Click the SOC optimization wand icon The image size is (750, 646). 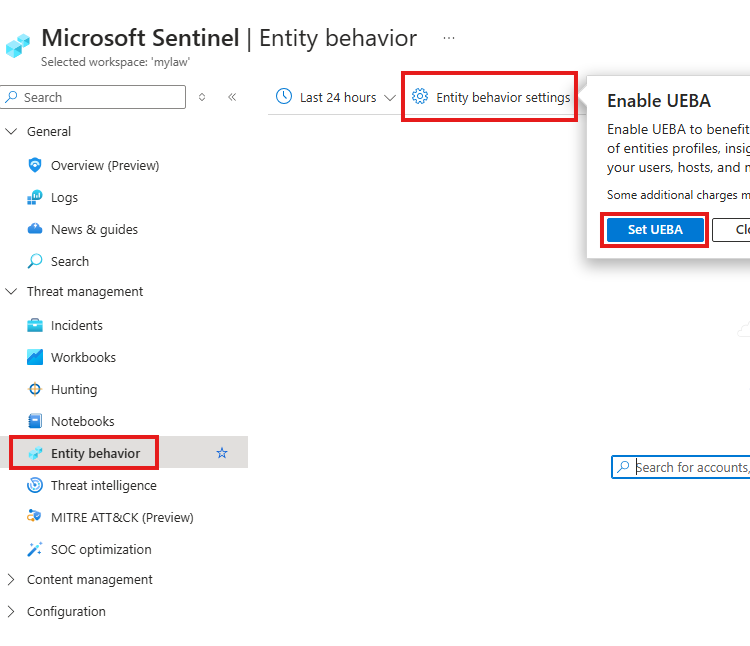pyautogui.click(x=35, y=549)
